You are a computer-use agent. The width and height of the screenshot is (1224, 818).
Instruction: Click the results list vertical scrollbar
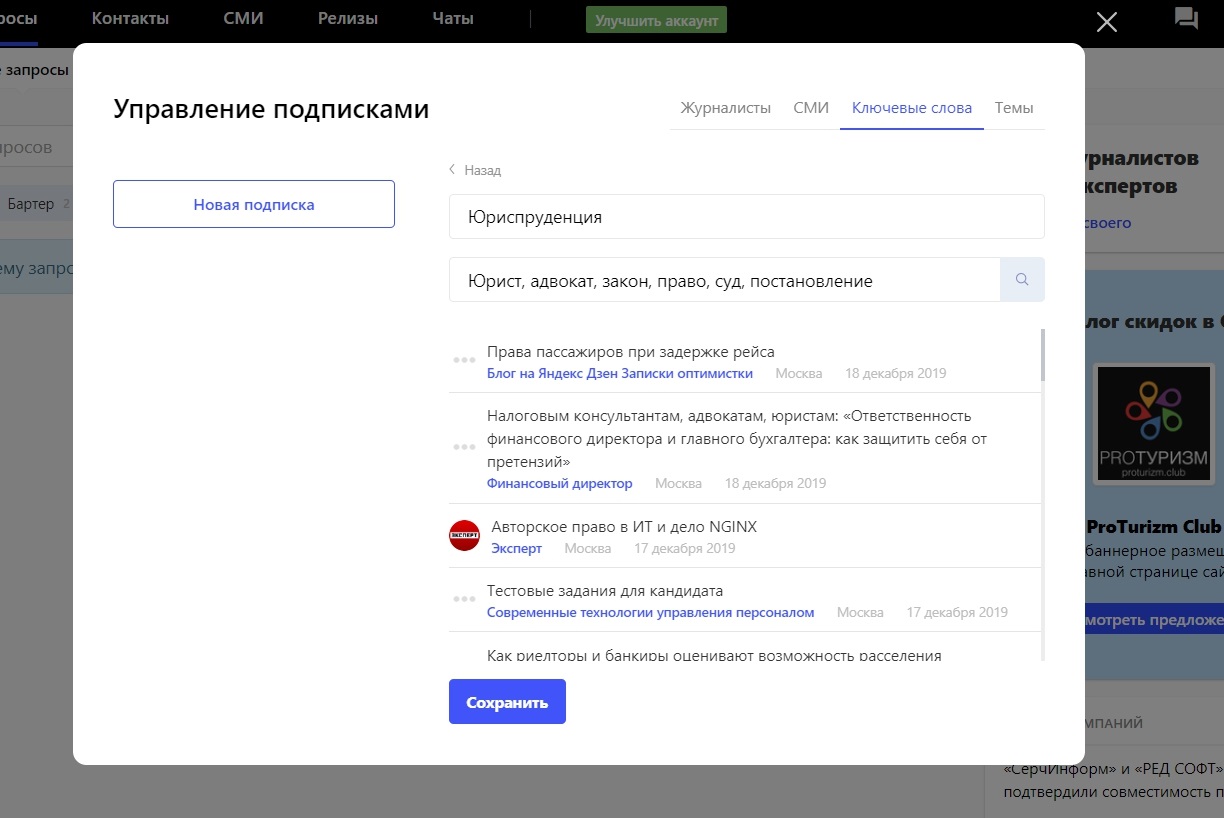pyautogui.click(x=1042, y=355)
